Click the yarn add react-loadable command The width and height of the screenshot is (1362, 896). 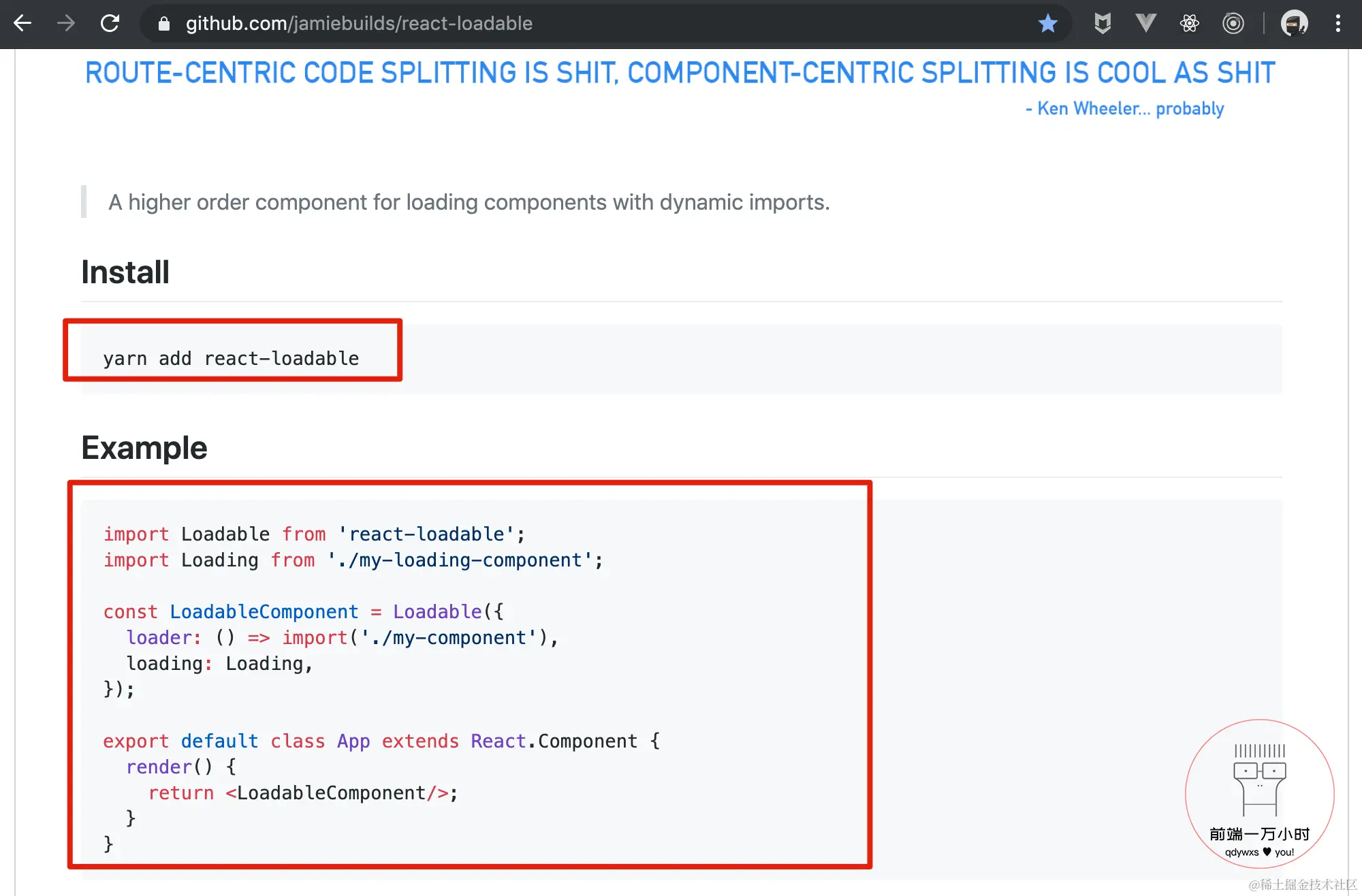[231, 359]
